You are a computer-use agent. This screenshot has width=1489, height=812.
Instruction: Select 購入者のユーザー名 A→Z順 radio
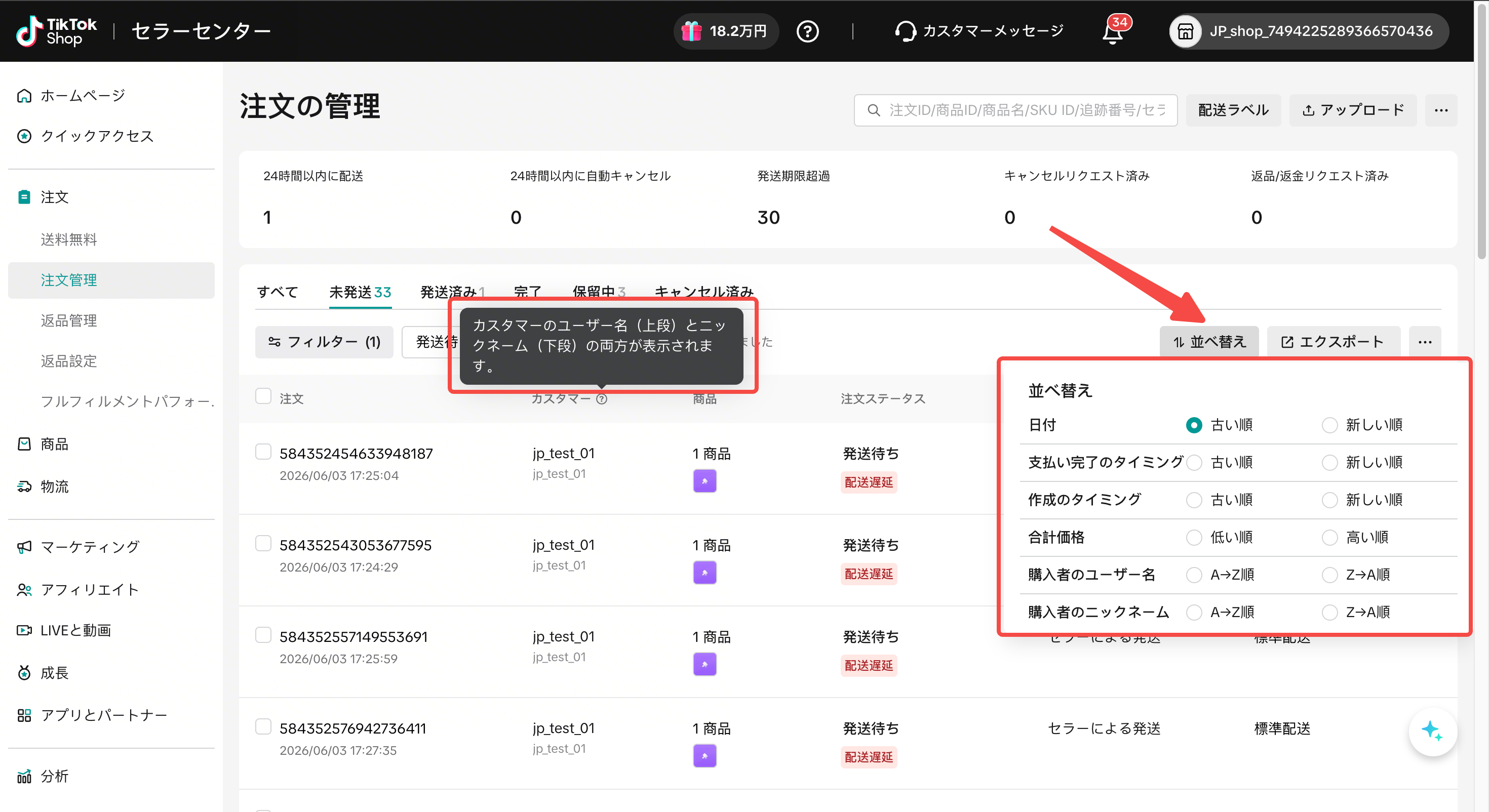pyautogui.click(x=1194, y=575)
